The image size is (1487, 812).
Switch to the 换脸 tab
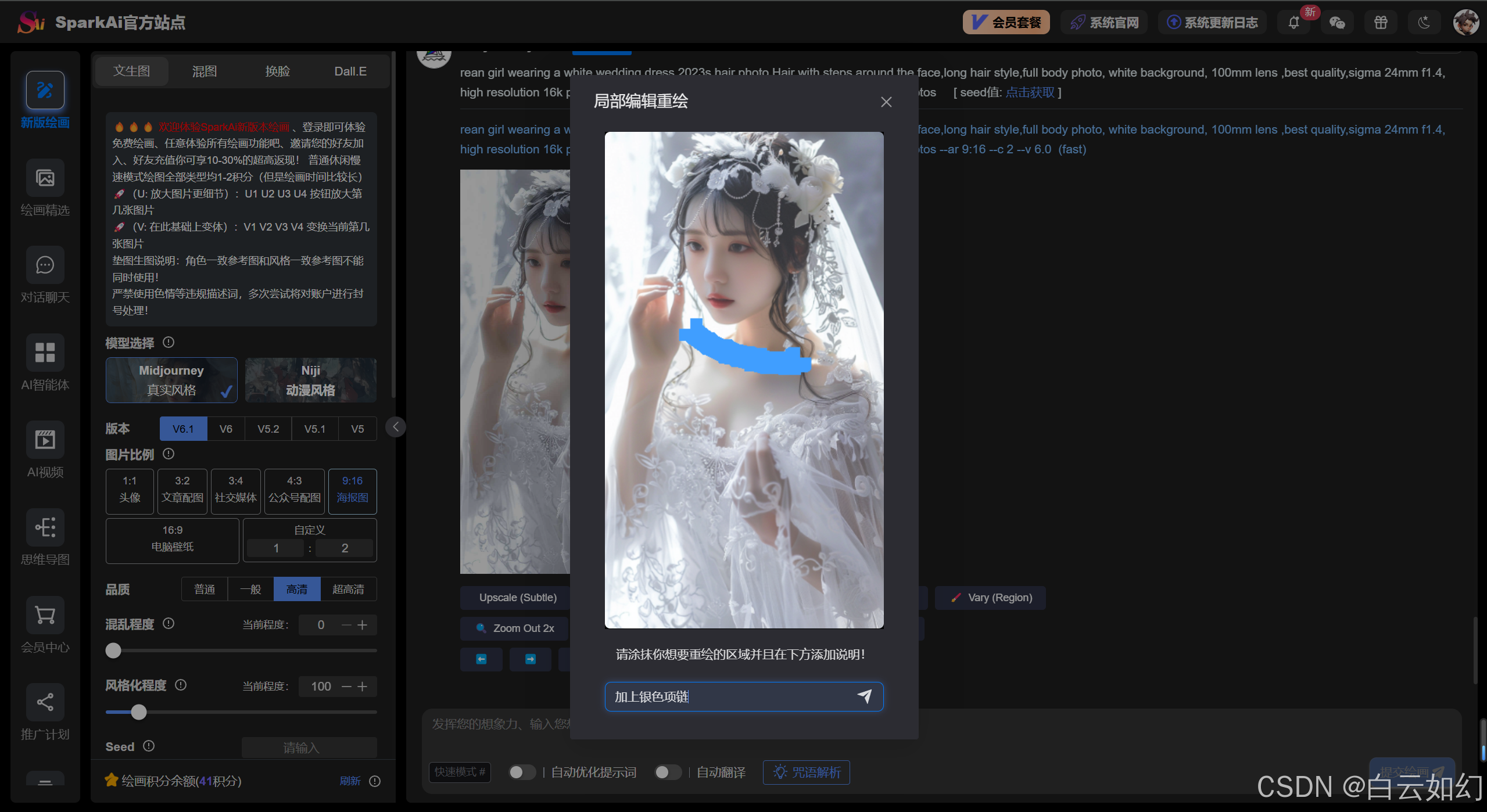point(277,71)
